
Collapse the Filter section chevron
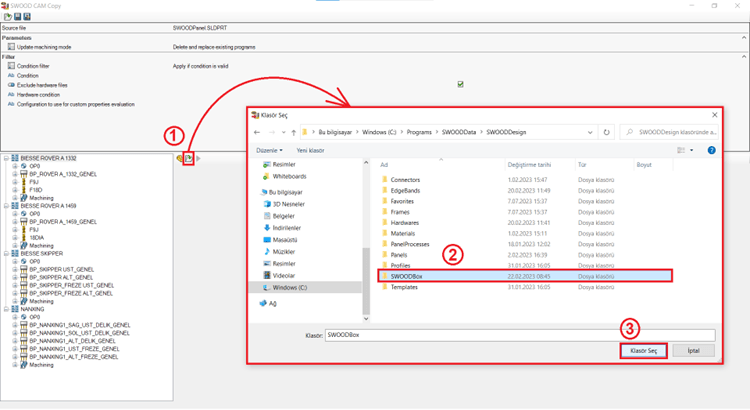pyautogui.click(x=744, y=57)
